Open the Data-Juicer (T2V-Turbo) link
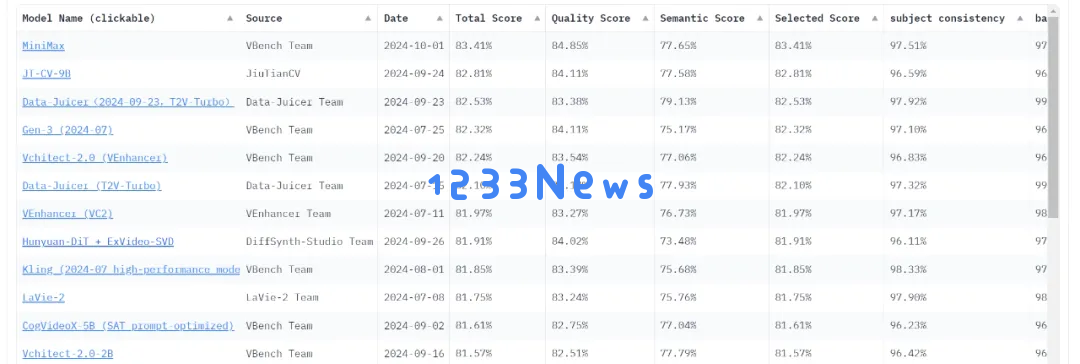The image size is (1080, 364). point(92,185)
